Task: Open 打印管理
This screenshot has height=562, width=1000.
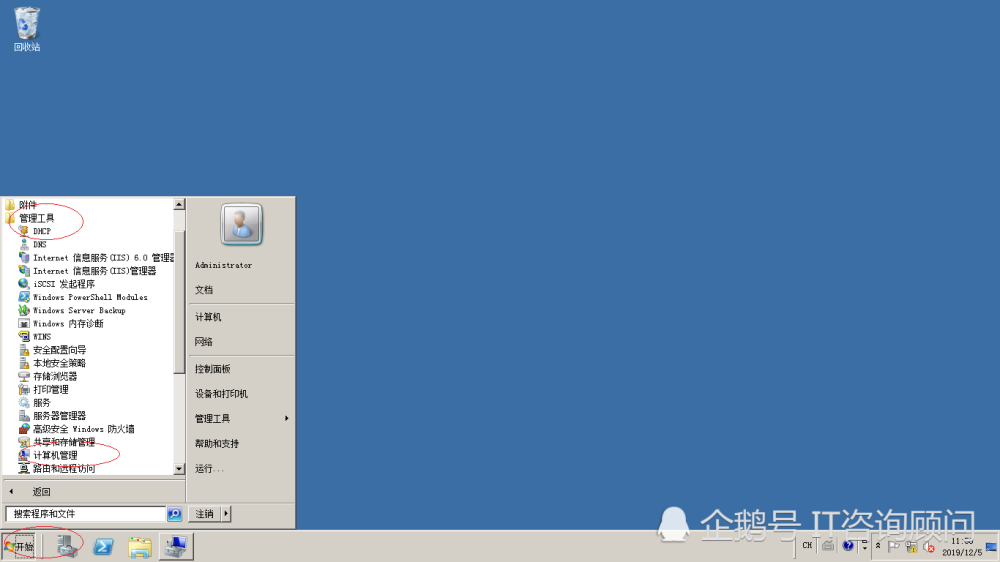Action: (43, 389)
